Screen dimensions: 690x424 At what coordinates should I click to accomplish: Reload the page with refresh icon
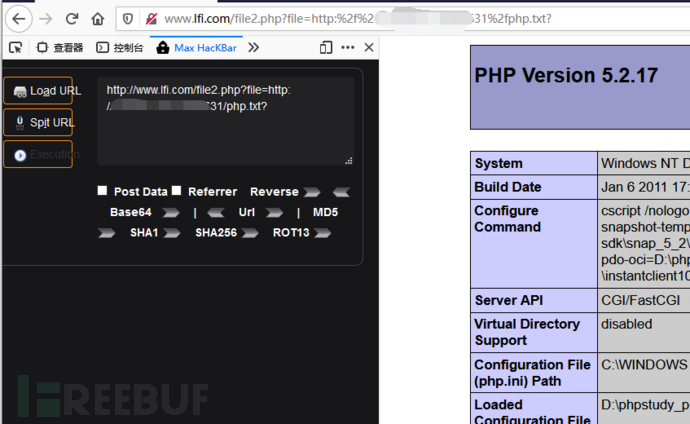pos(72,19)
